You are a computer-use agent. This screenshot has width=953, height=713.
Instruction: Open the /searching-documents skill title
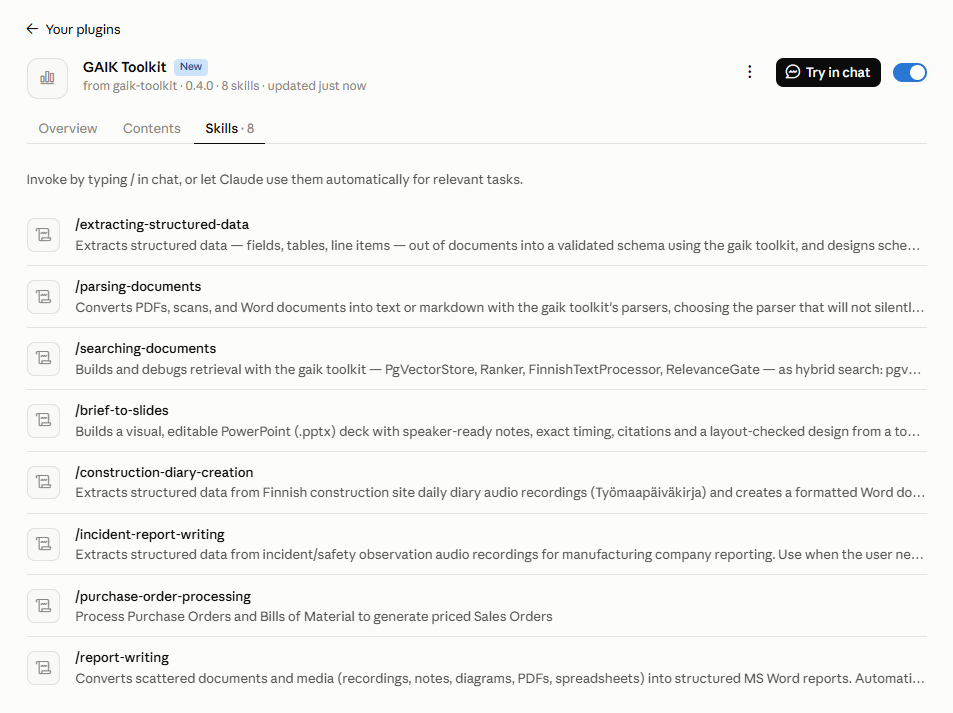pyautogui.click(x=146, y=348)
